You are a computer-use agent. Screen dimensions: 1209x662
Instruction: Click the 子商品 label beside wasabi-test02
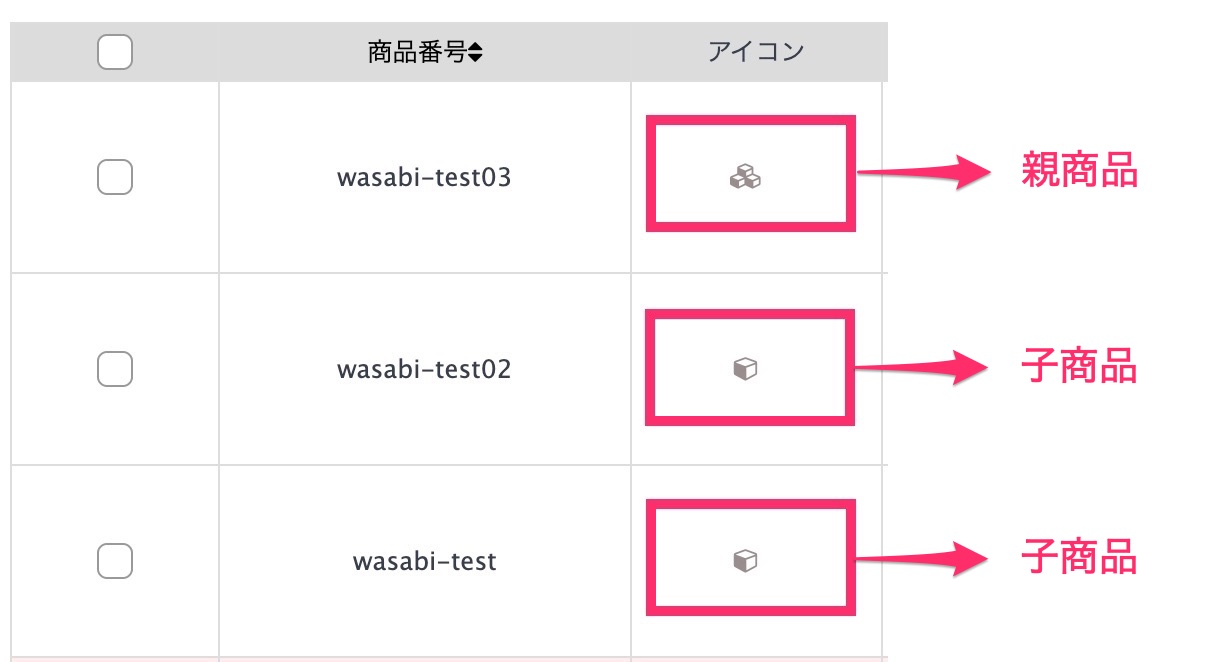(1079, 367)
